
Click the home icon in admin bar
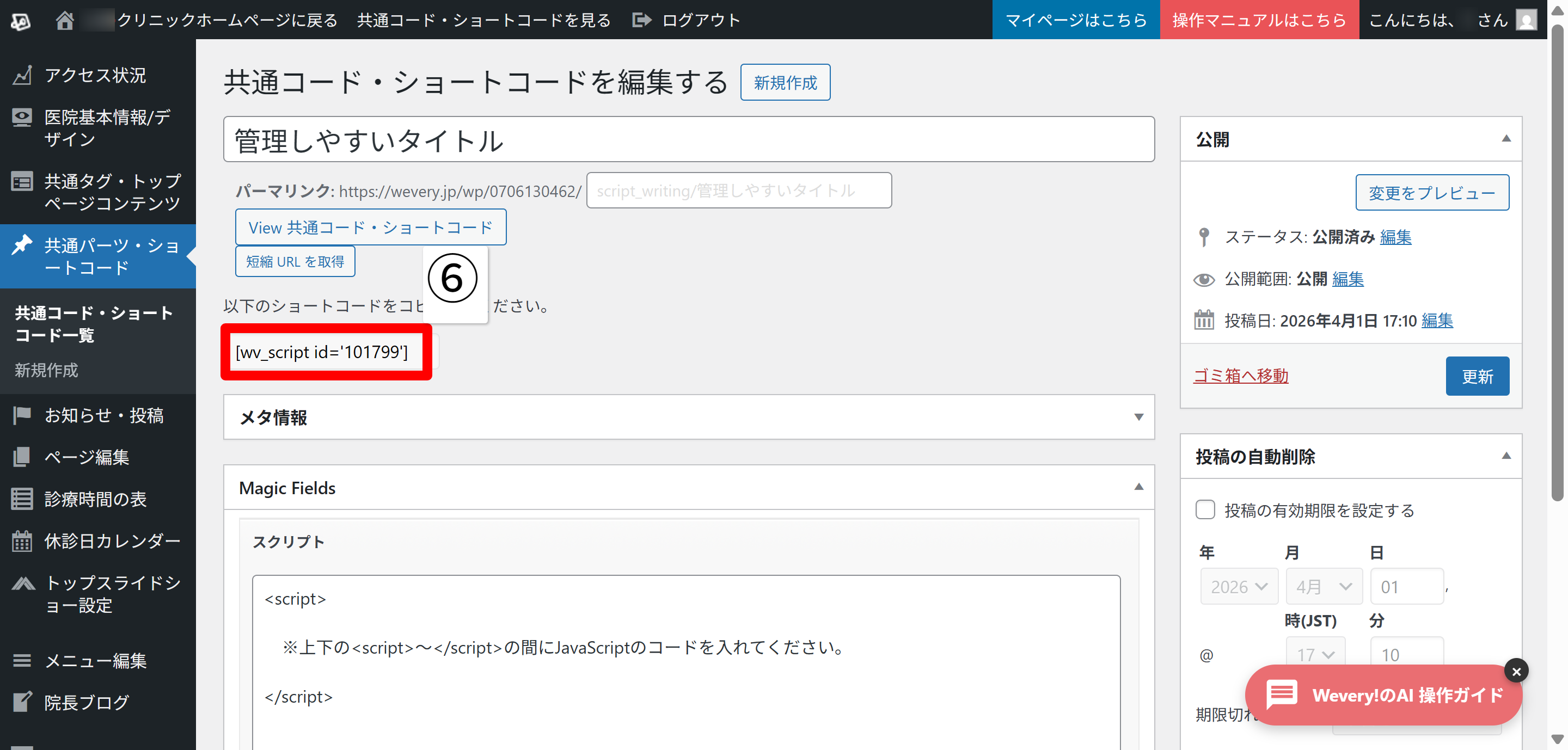click(65, 20)
